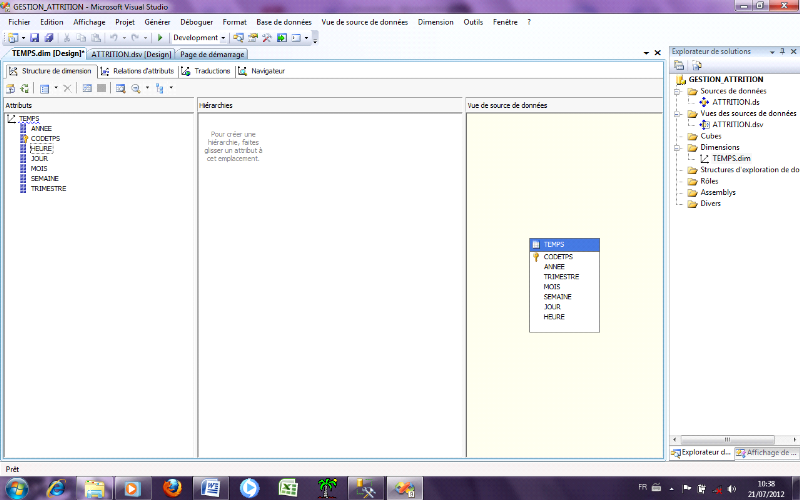
Task: Open the Générer menu
Action: tap(157, 21)
